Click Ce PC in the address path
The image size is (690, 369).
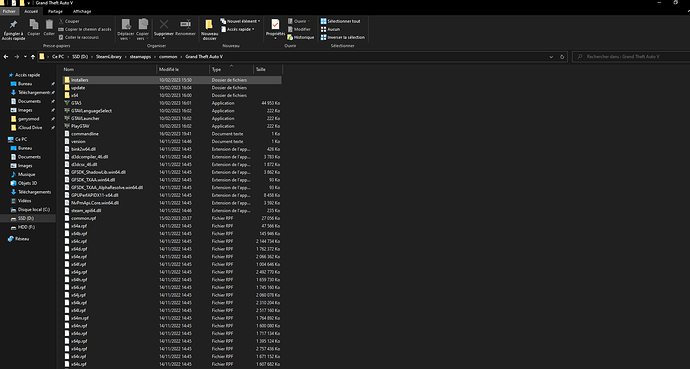[58, 57]
